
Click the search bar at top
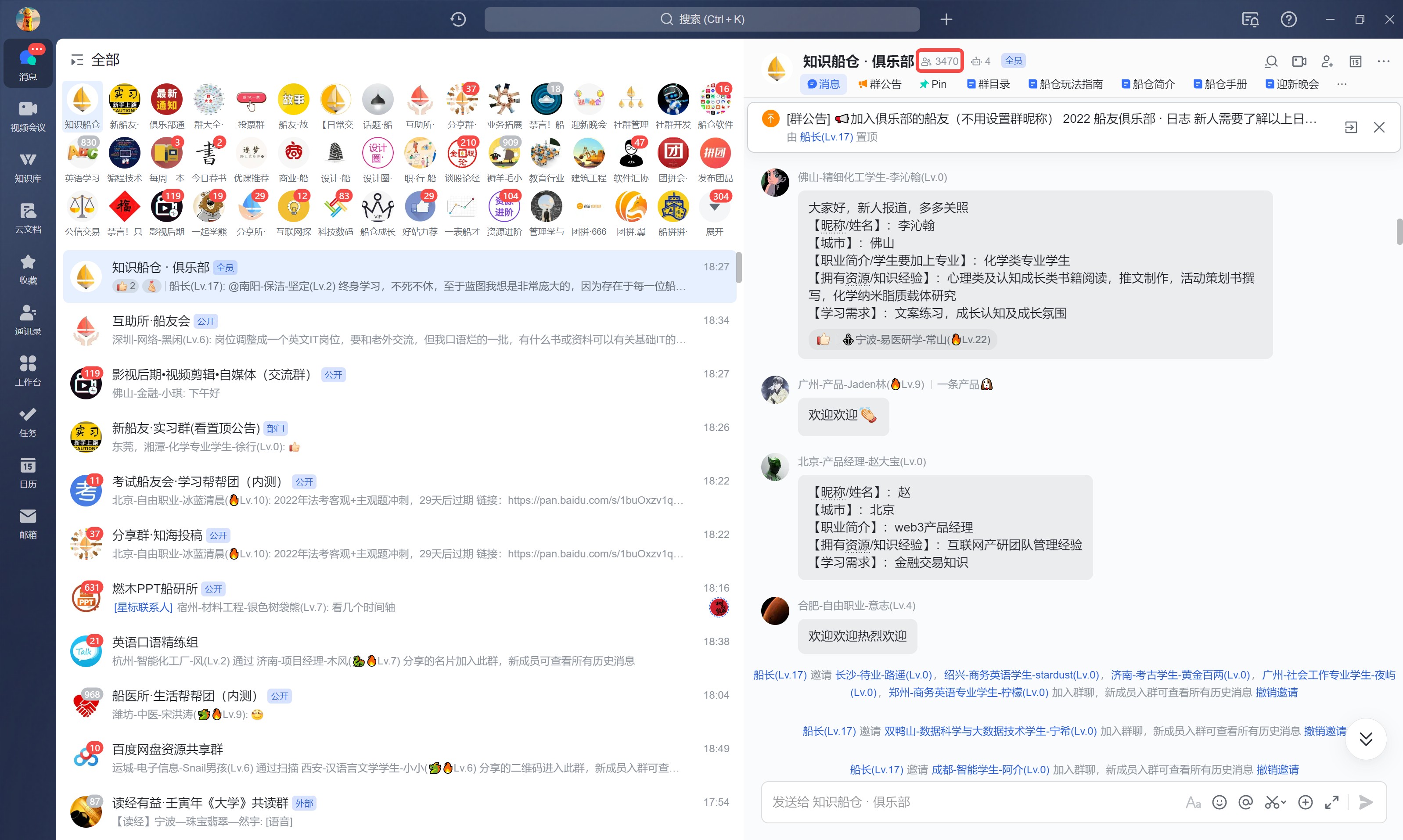pyautogui.click(x=701, y=19)
